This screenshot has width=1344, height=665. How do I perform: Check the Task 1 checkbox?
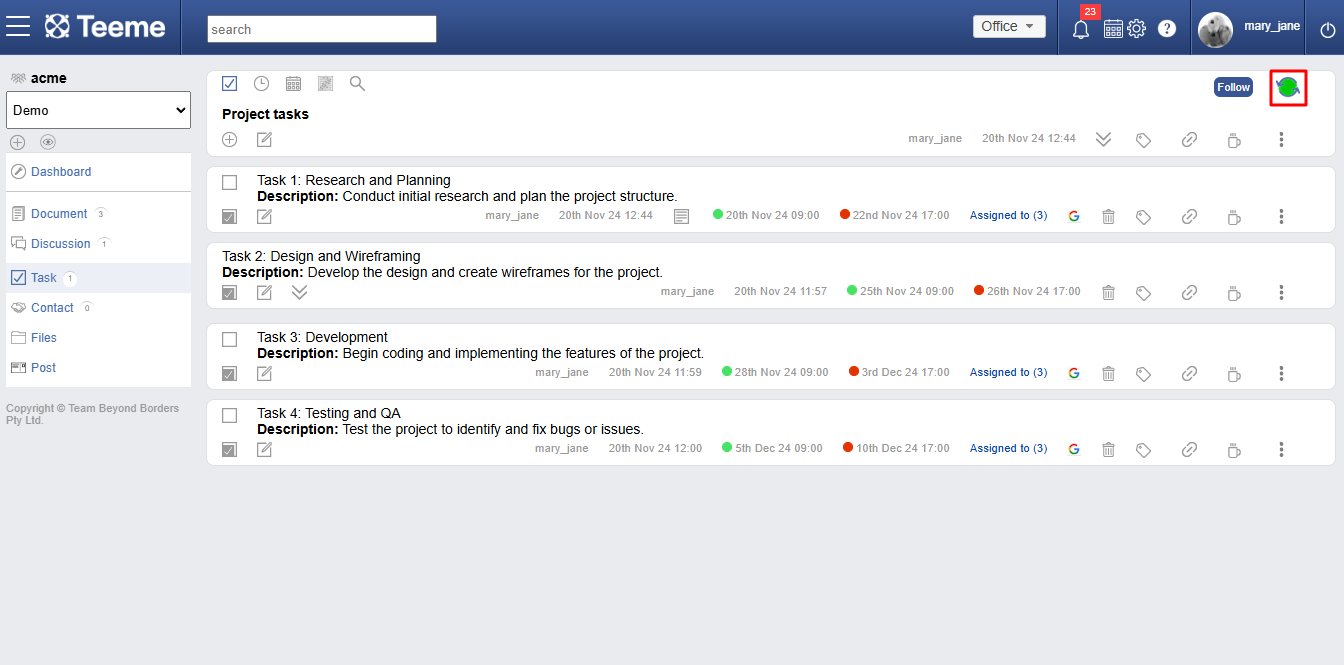point(230,183)
